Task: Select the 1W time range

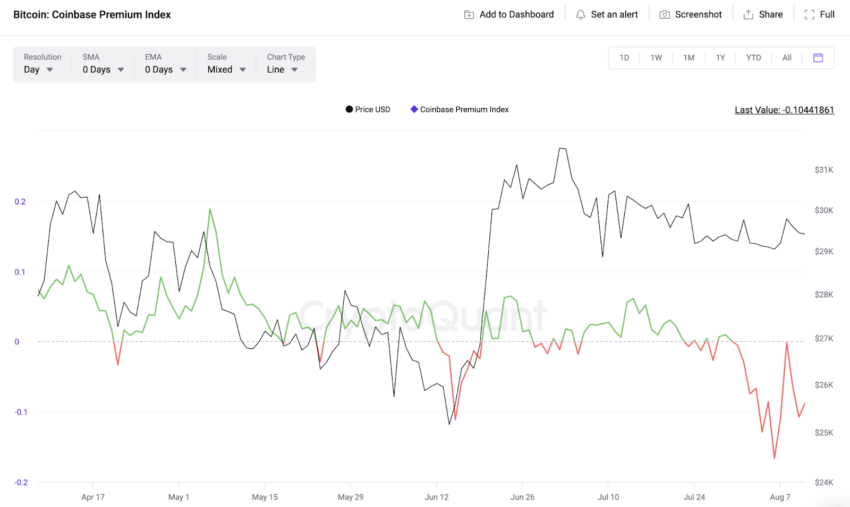Action: click(x=656, y=57)
